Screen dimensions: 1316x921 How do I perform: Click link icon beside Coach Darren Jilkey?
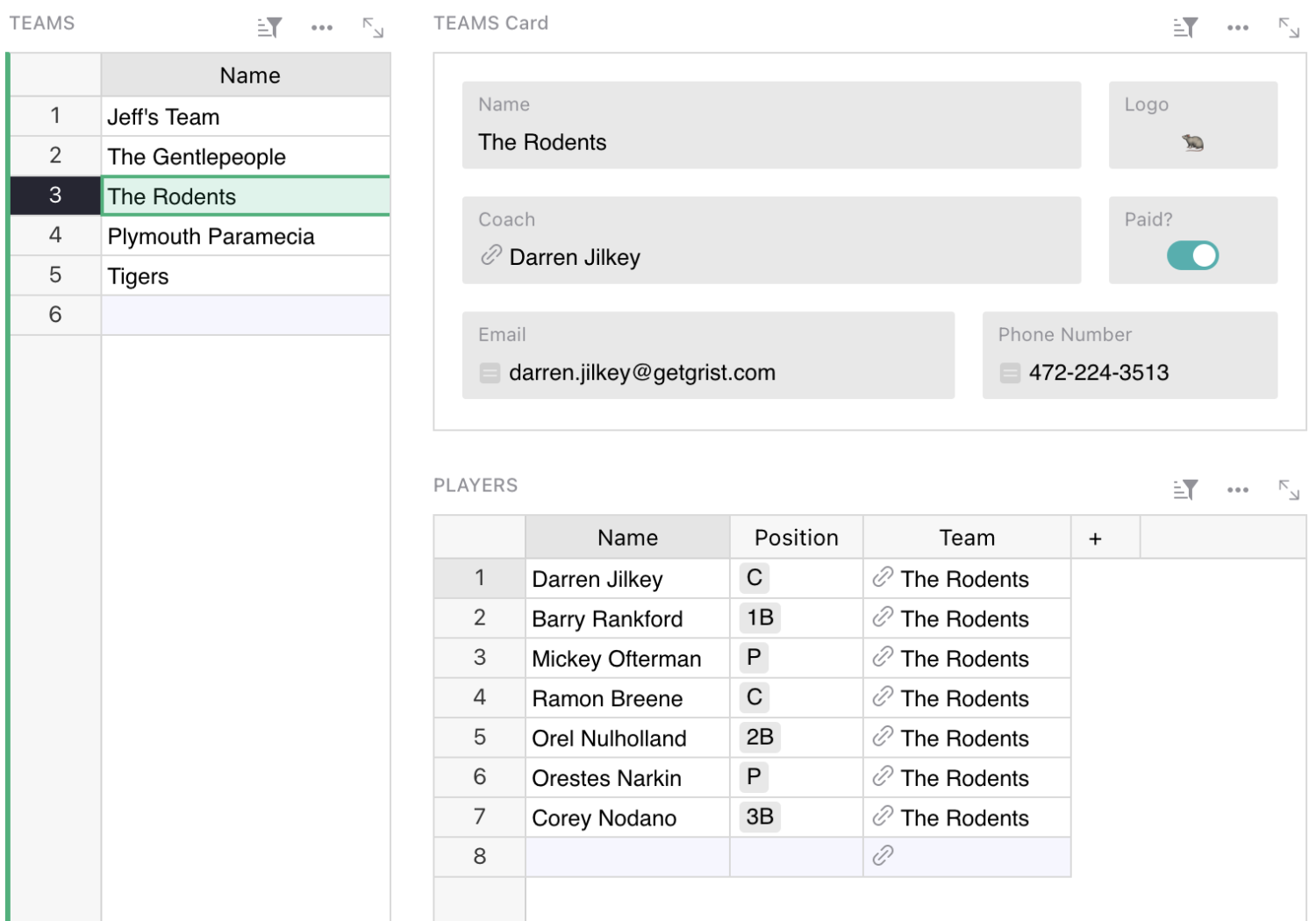490,255
